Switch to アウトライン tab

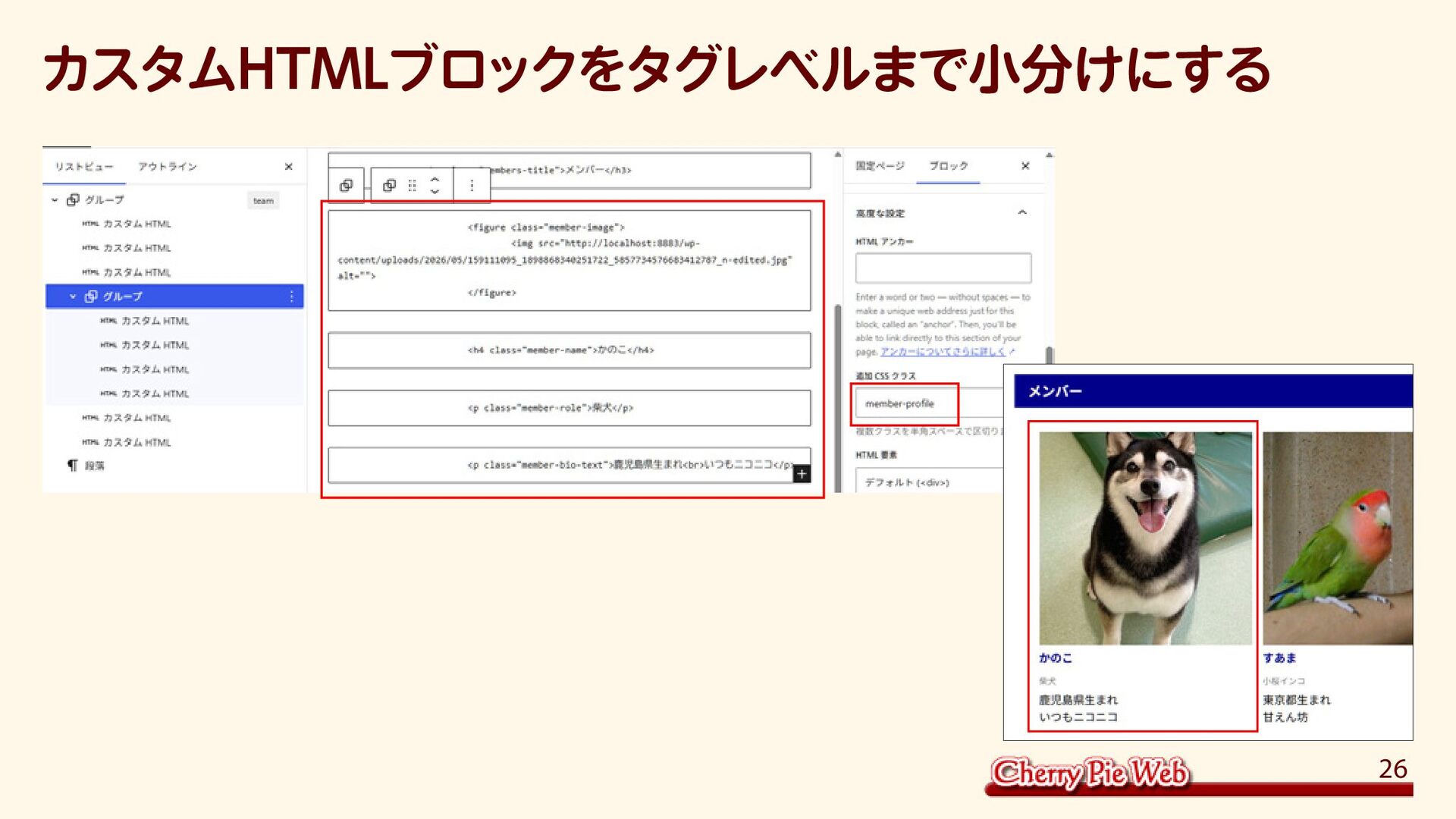[x=168, y=167]
